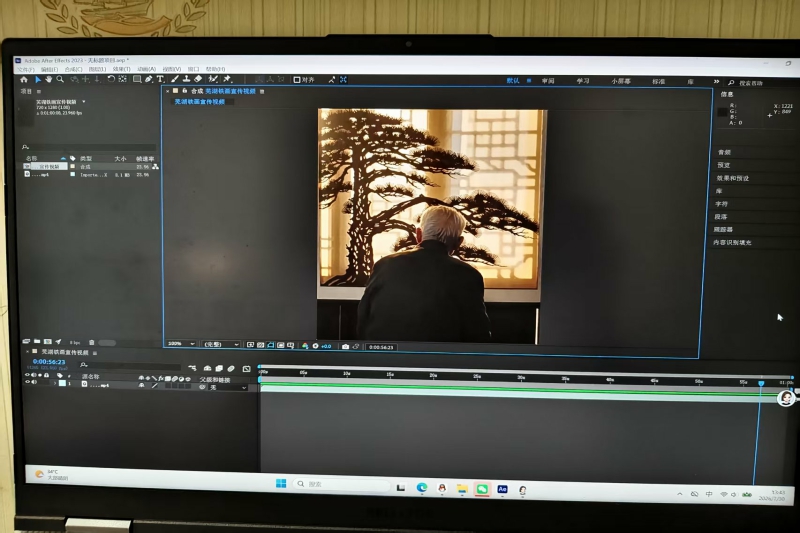Mute the mp4 layer audio speaker icon
The height and width of the screenshot is (533, 800).
coord(34,382)
